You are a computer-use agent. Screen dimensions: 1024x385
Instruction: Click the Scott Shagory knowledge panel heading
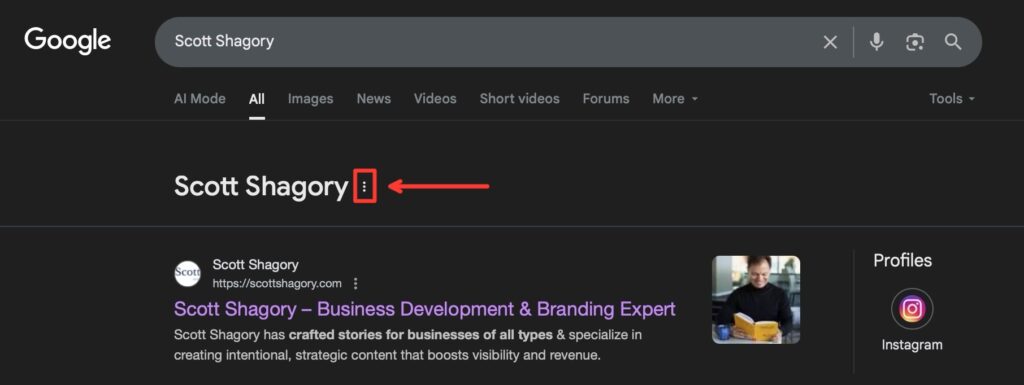point(261,187)
